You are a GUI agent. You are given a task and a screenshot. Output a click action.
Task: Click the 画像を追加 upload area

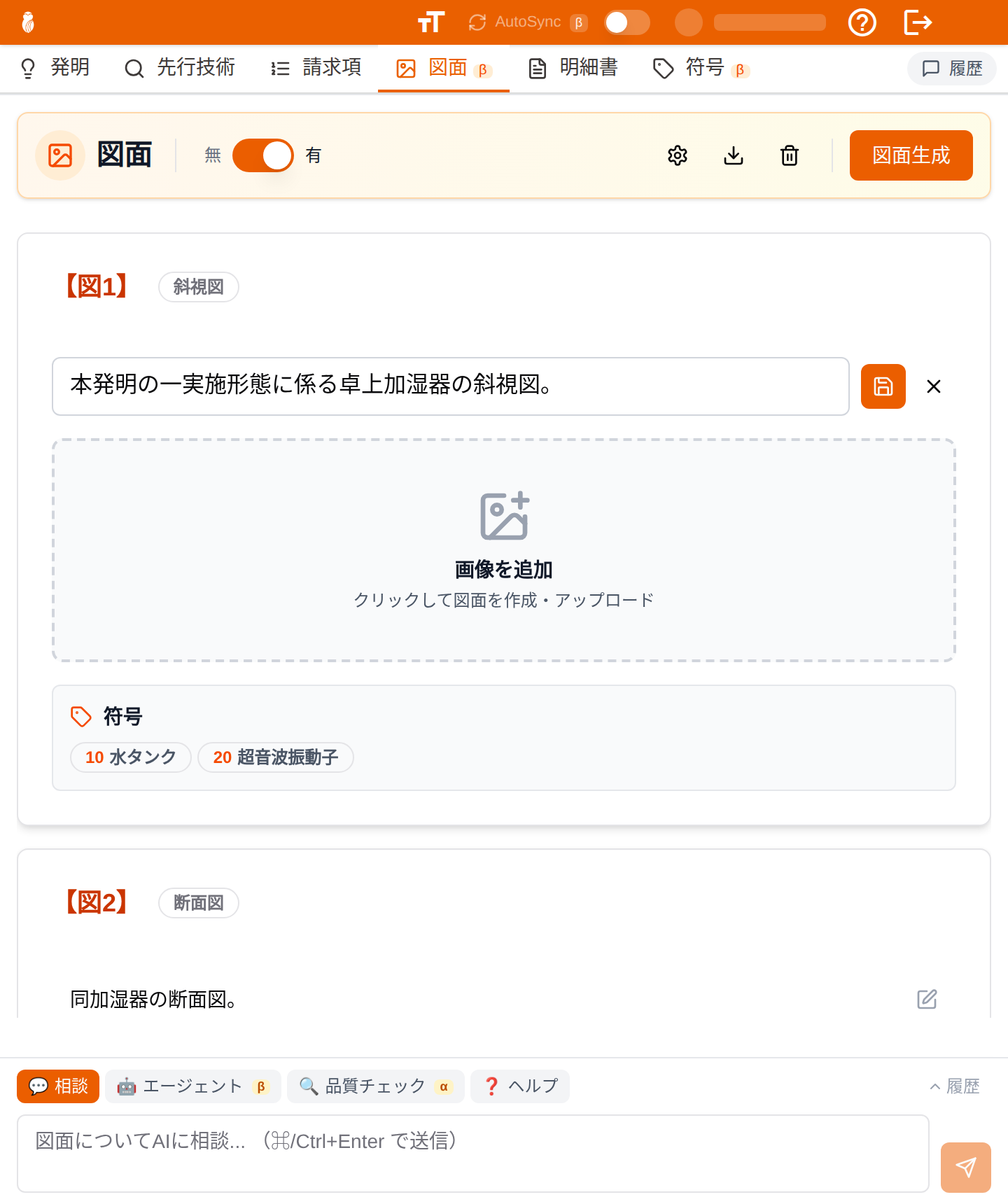503,550
